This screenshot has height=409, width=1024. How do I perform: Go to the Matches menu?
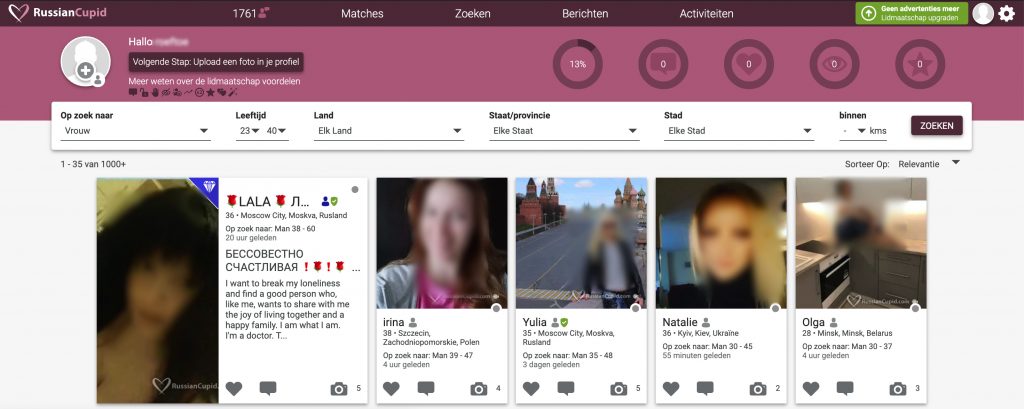click(x=362, y=14)
